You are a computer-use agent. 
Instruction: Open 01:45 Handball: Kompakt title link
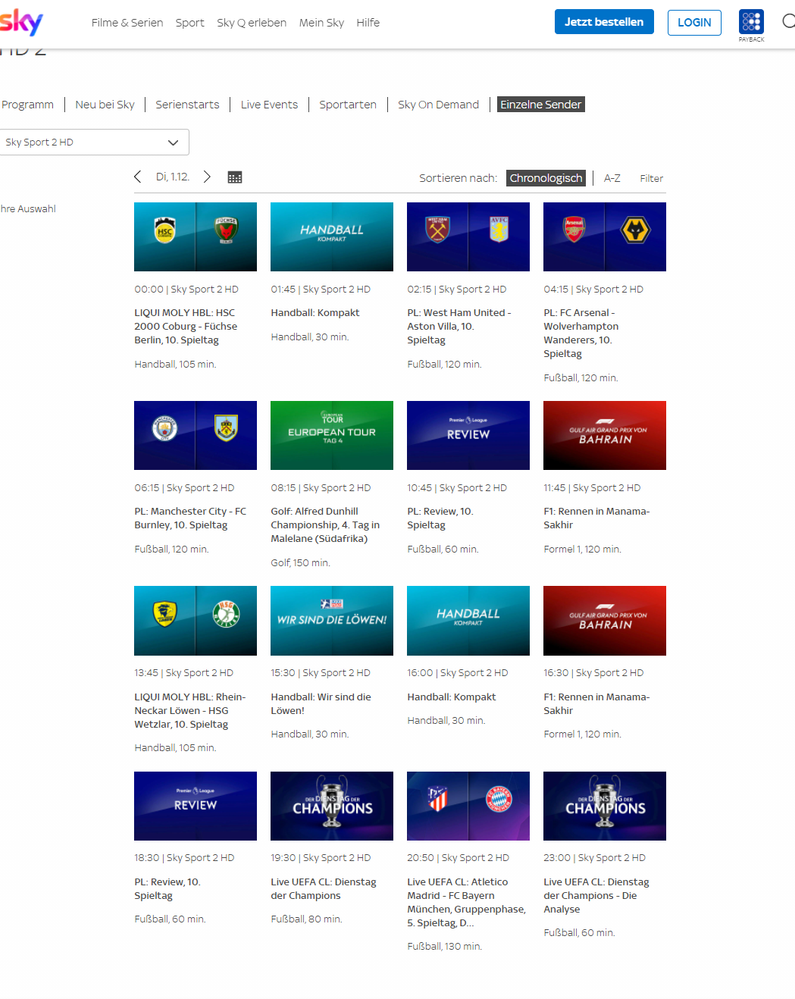tap(315, 313)
